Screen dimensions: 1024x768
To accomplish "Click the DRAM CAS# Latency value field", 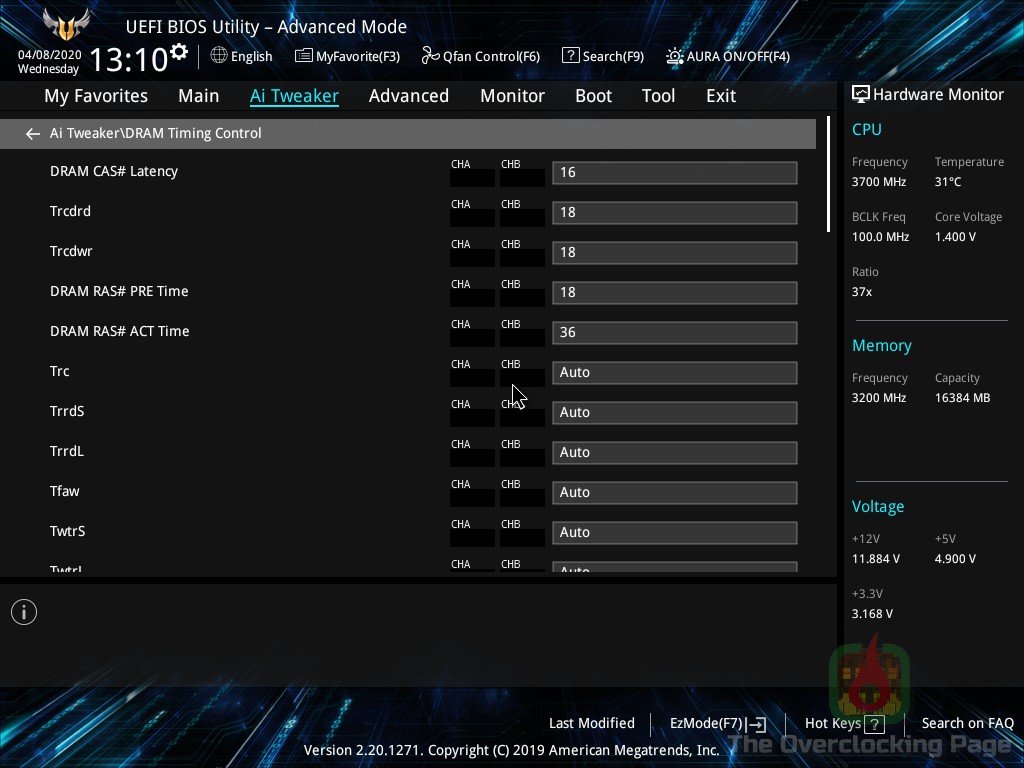I will point(674,172).
